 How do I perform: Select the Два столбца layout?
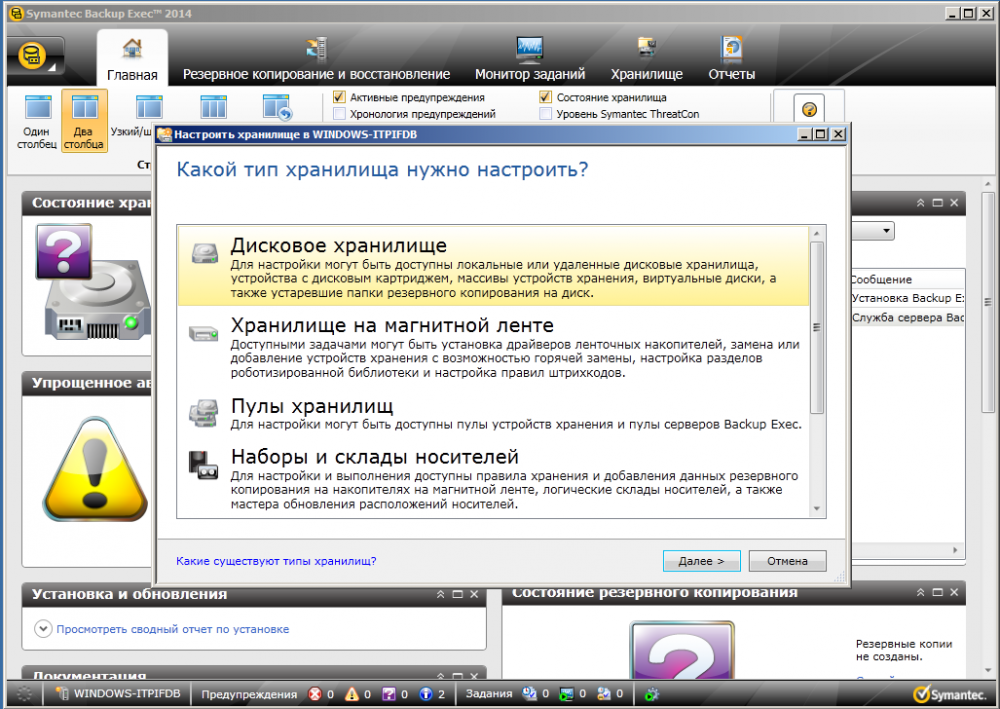coord(84,121)
